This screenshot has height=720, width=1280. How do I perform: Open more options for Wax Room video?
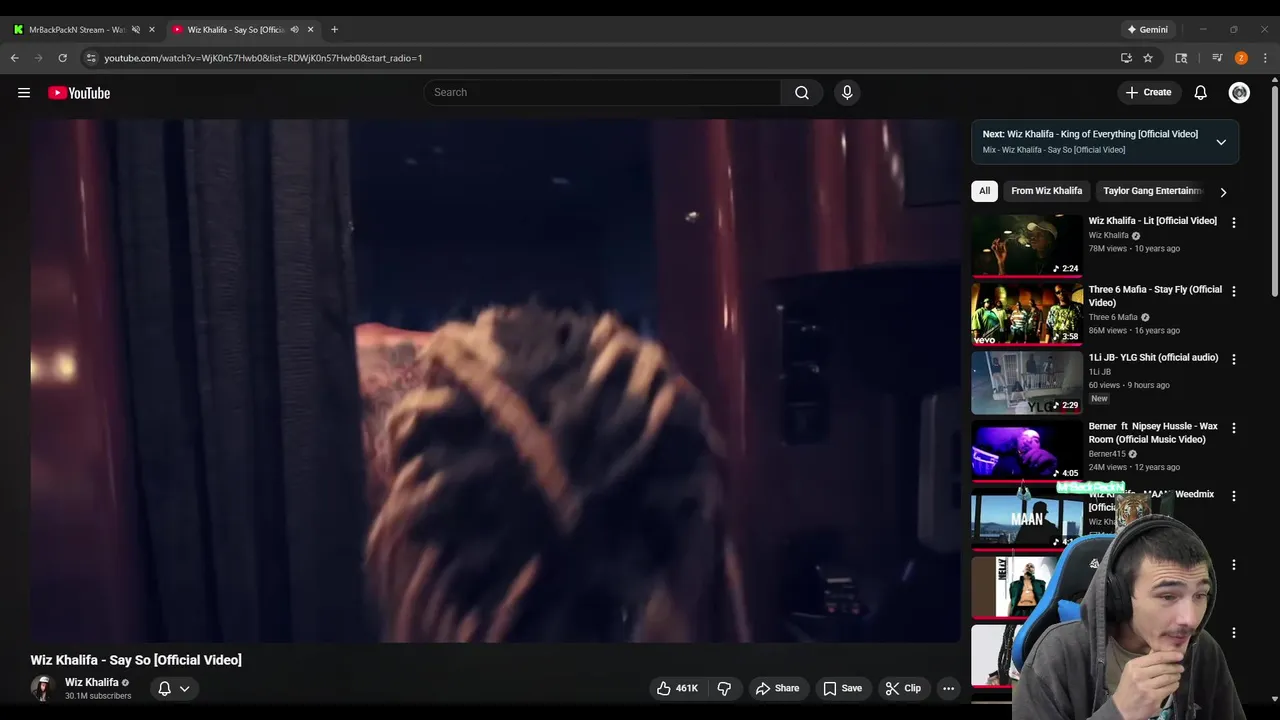click(x=1233, y=428)
